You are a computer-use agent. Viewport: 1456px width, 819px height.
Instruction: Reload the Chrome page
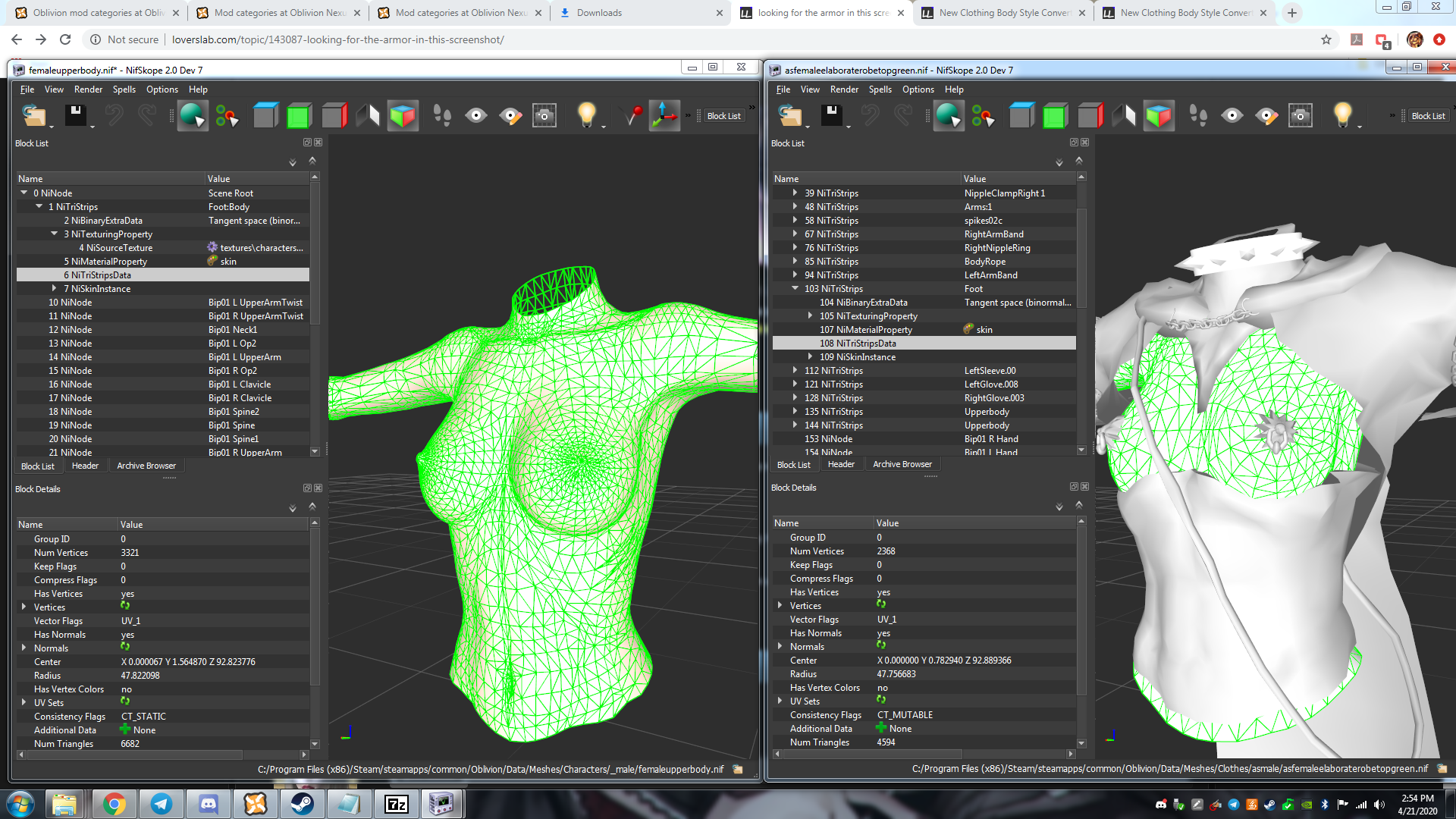tap(65, 39)
